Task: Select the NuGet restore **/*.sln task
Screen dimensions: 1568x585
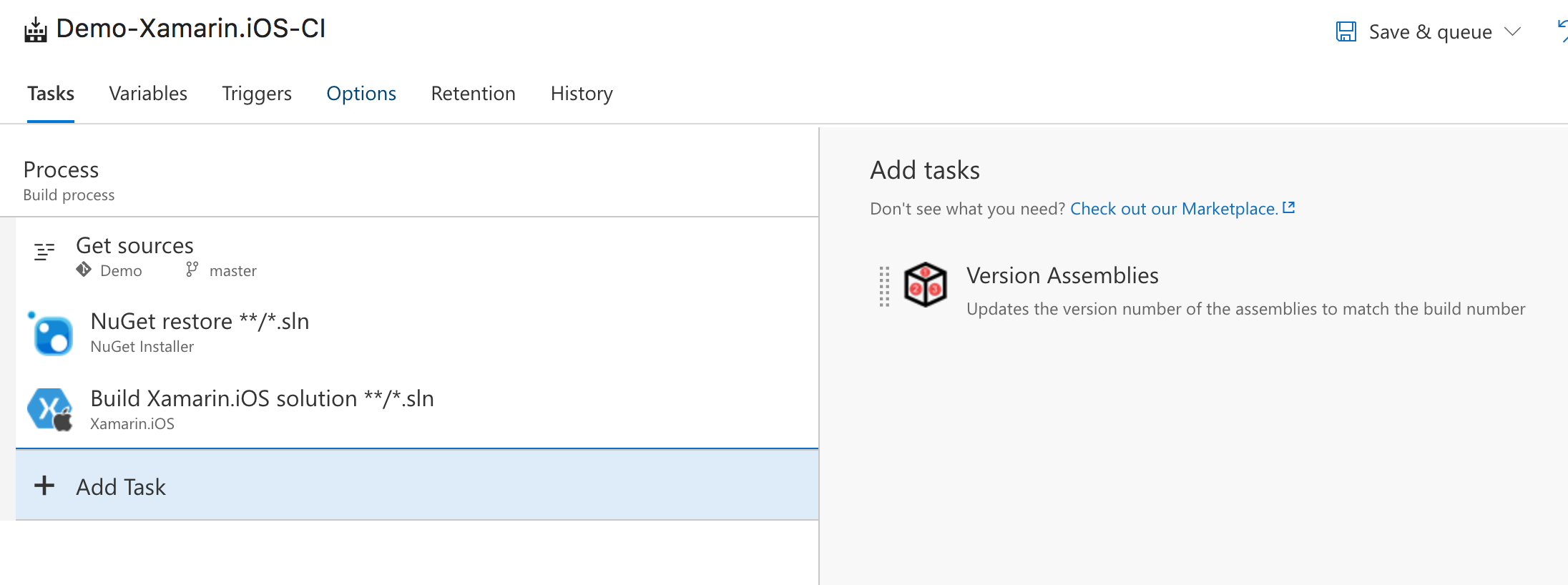Action: (417, 333)
